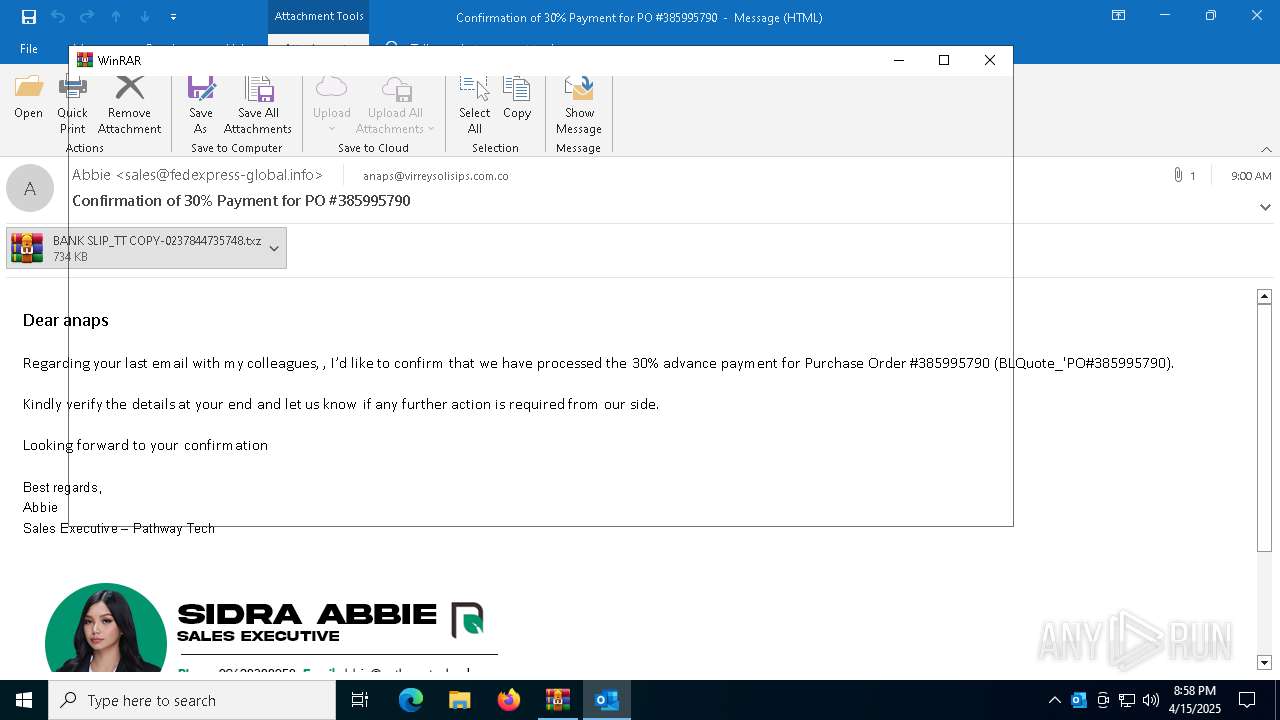Click the message scrollbar up arrow
Viewport: 1280px width, 720px height.
click(x=1264, y=296)
